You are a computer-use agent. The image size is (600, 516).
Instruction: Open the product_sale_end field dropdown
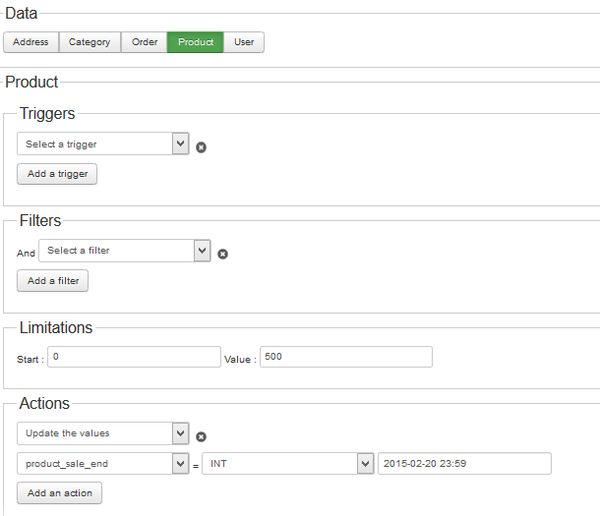click(103, 464)
